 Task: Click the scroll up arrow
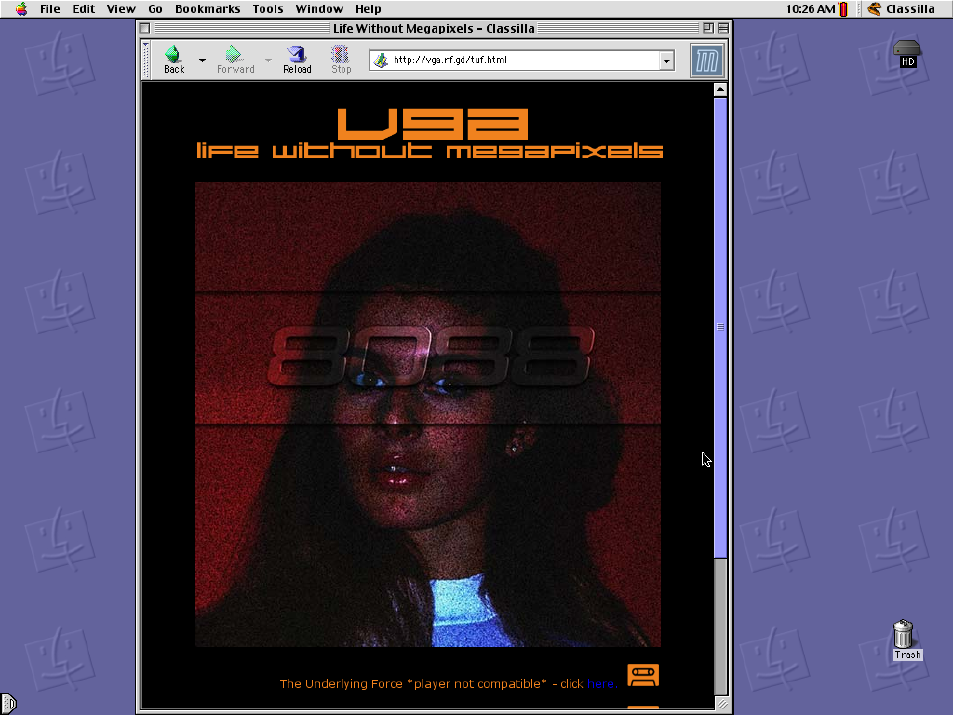720,89
